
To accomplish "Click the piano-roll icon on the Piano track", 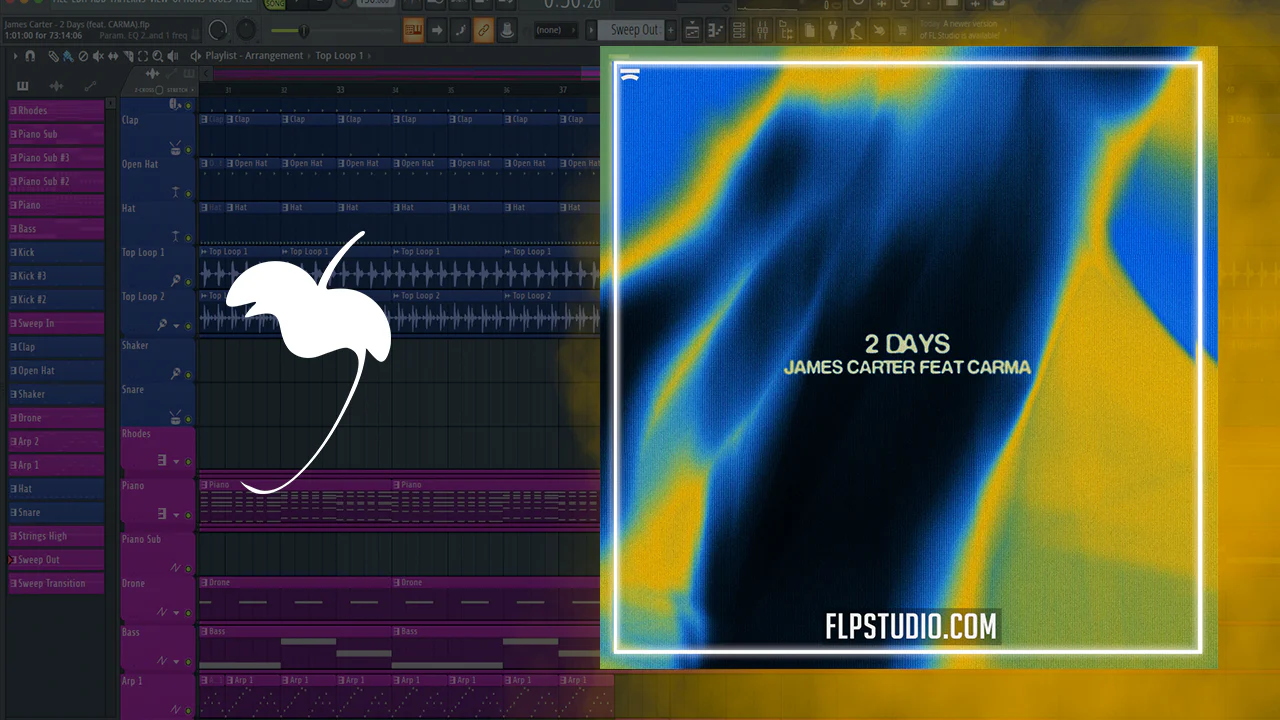I will [162, 514].
